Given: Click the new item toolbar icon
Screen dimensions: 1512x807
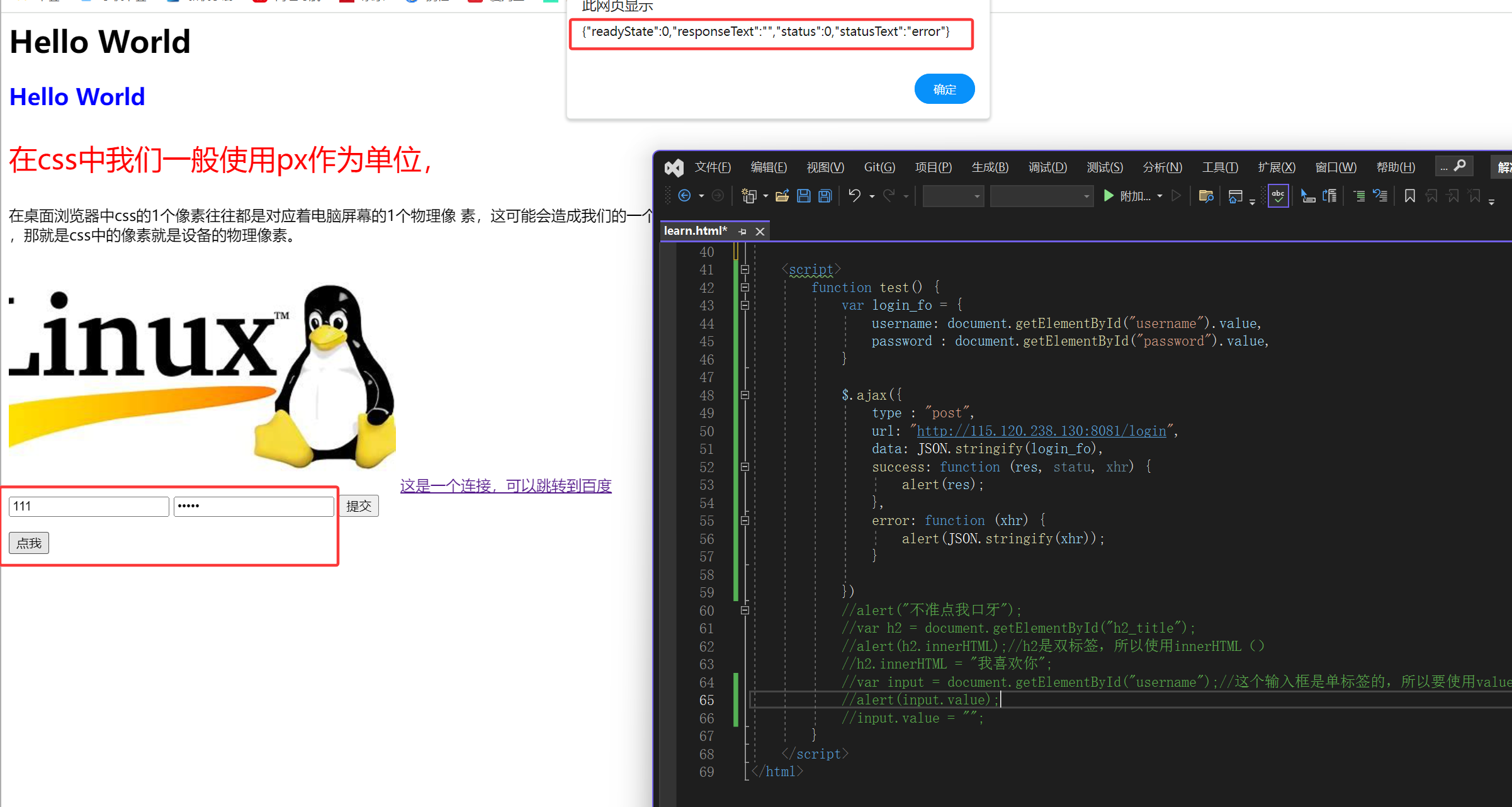Looking at the screenshot, I should click(x=748, y=196).
